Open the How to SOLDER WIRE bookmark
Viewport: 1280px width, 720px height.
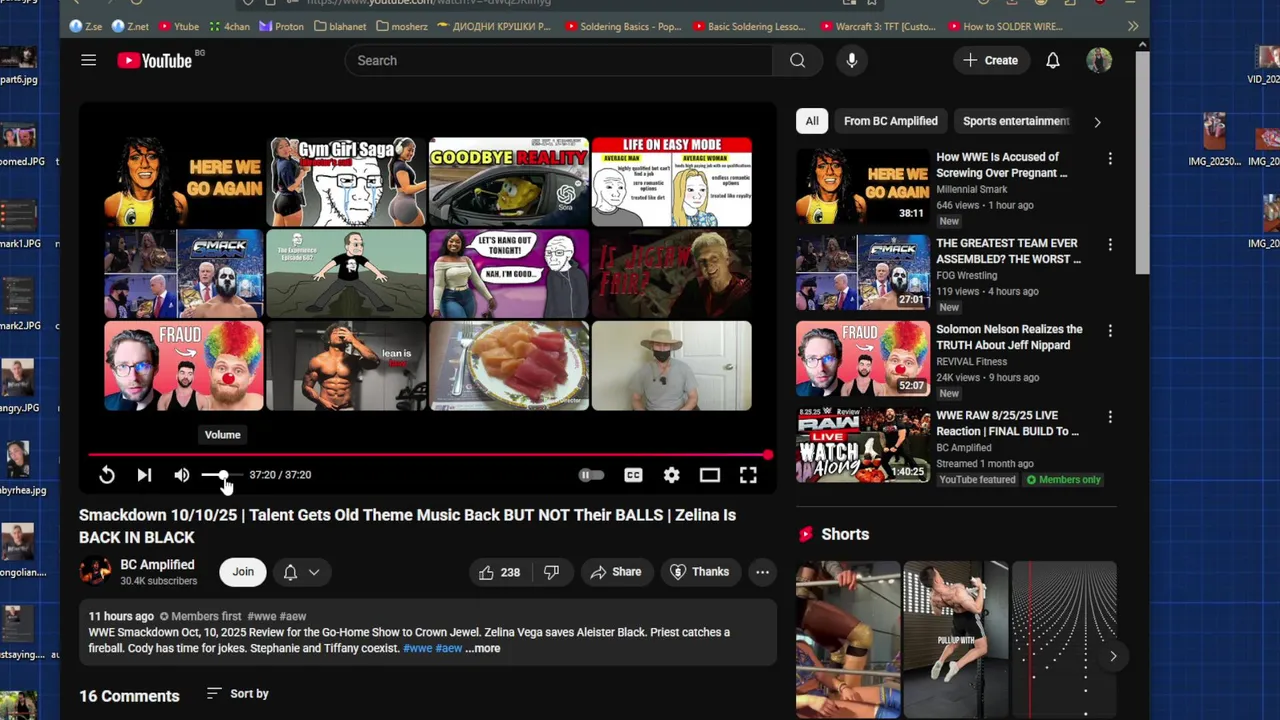[1004, 26]
